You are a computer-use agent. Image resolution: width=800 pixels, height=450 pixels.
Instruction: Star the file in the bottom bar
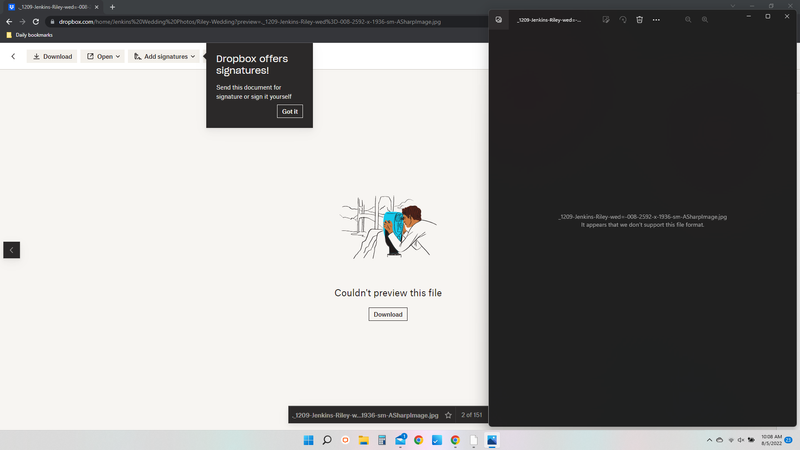(x=448, y=415)
